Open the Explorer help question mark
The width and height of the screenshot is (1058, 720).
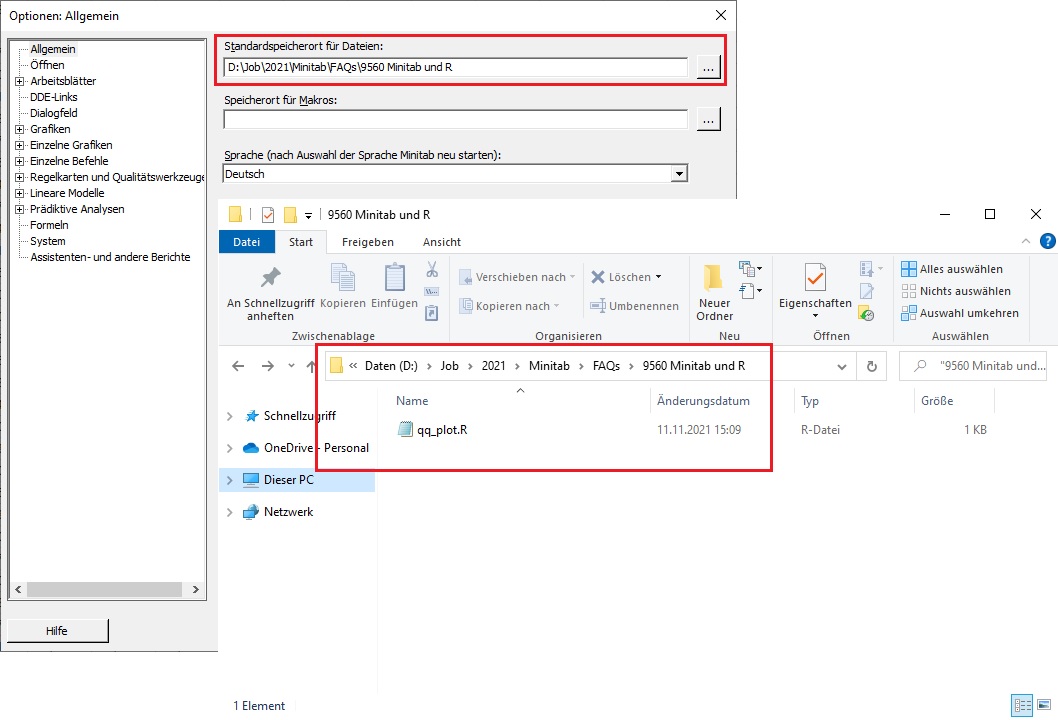click(1048, 241)
